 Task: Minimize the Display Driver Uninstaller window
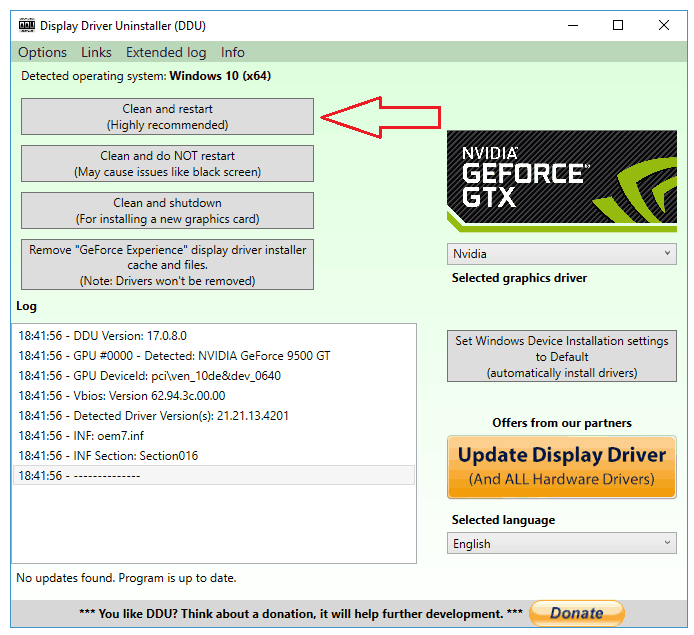(572, 25)
